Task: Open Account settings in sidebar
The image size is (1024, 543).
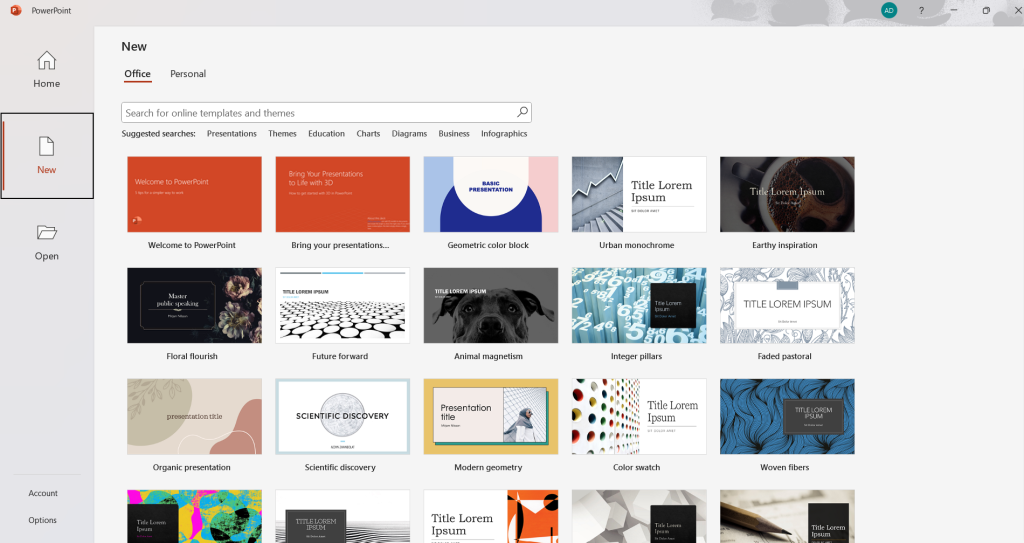Action: 43,493
